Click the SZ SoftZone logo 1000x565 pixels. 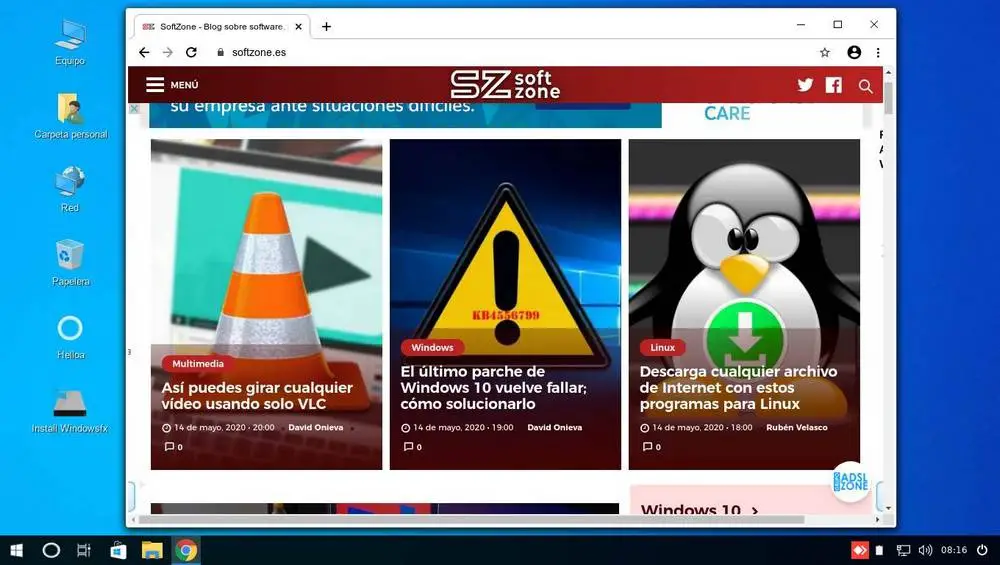(x=505, y=85)
